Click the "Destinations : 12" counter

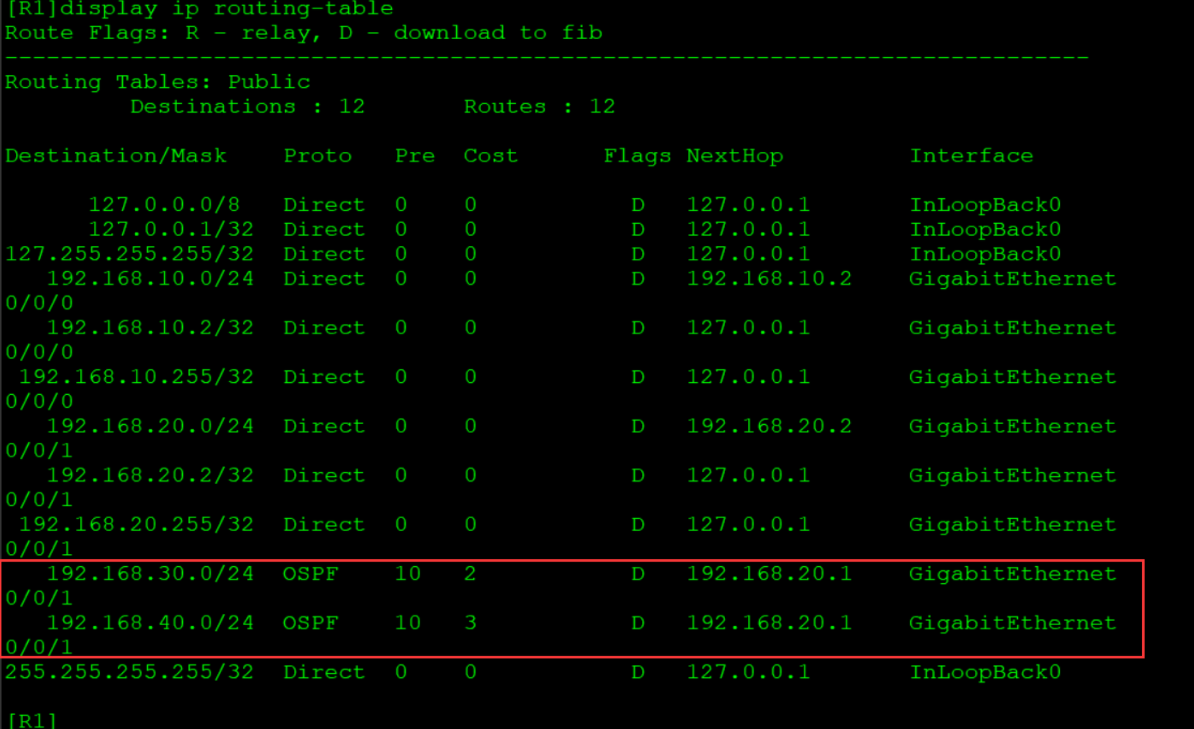click(245, 106)
